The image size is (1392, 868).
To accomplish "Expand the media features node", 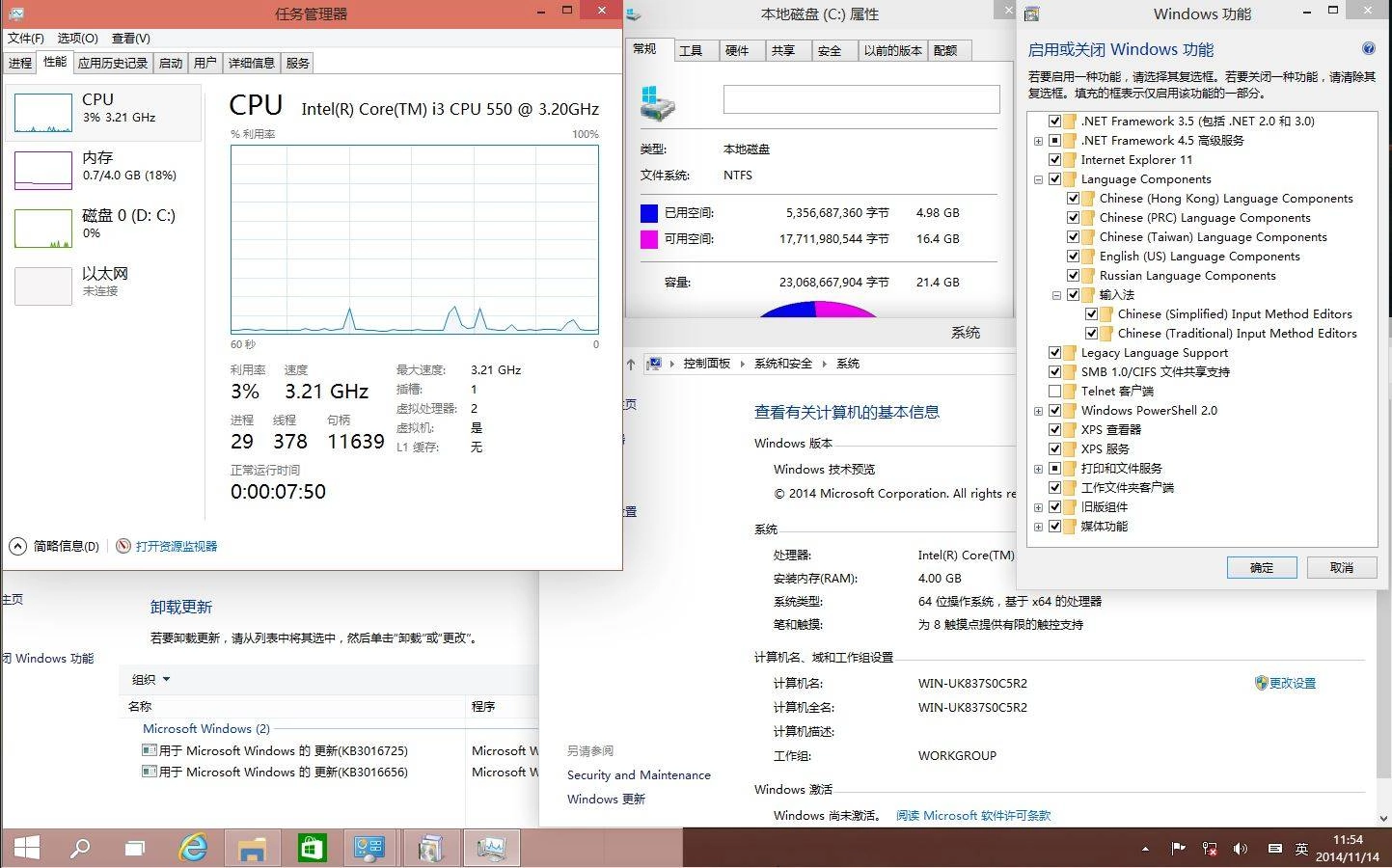I will (1038, 527).
